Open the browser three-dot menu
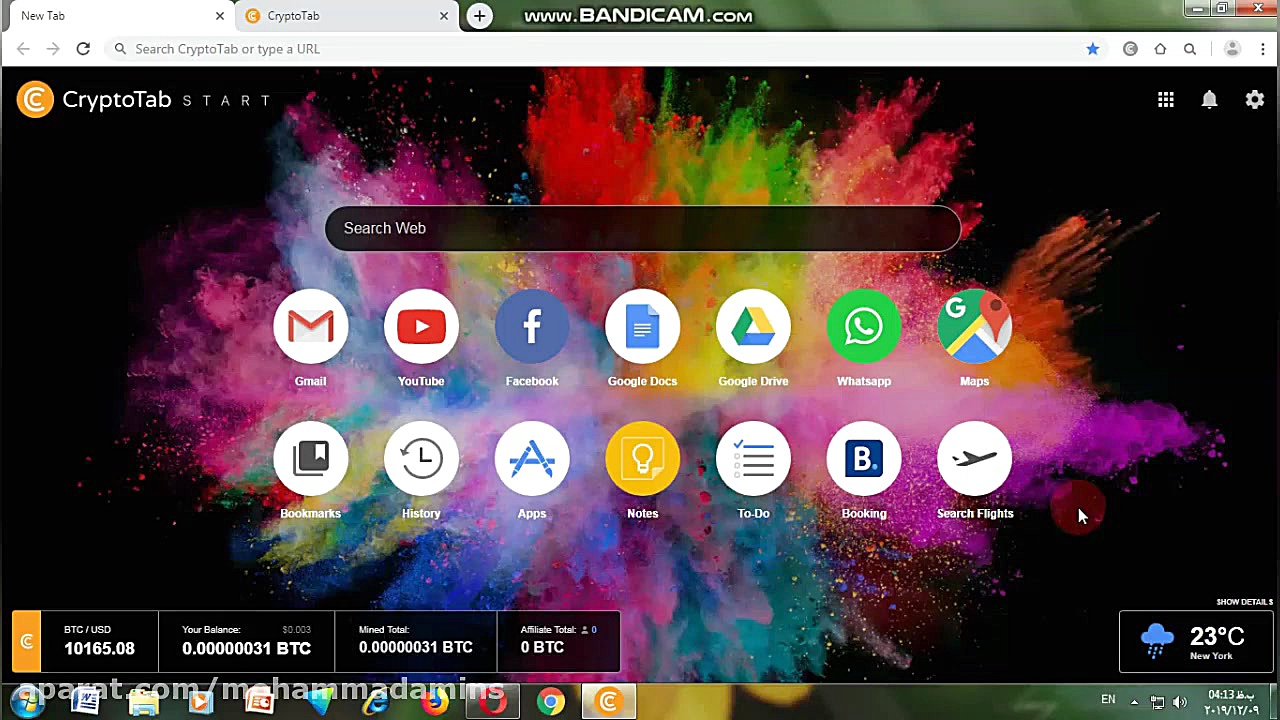This screenshot has height=720, width=1280. (x=1264, y=49)
